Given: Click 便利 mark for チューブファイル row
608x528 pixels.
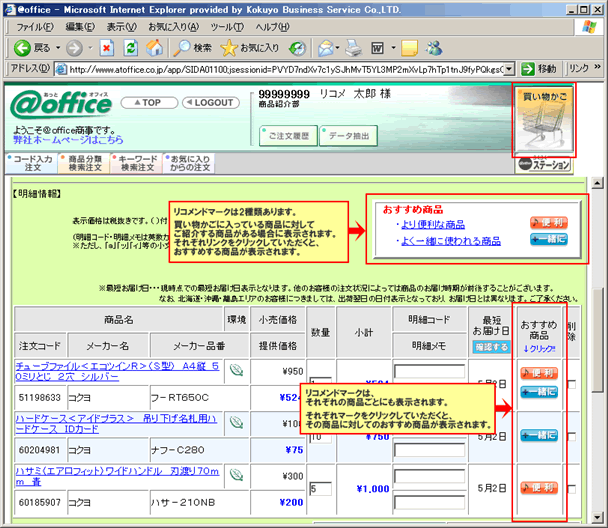Looking at the screenshot, I should pos(539,373).
